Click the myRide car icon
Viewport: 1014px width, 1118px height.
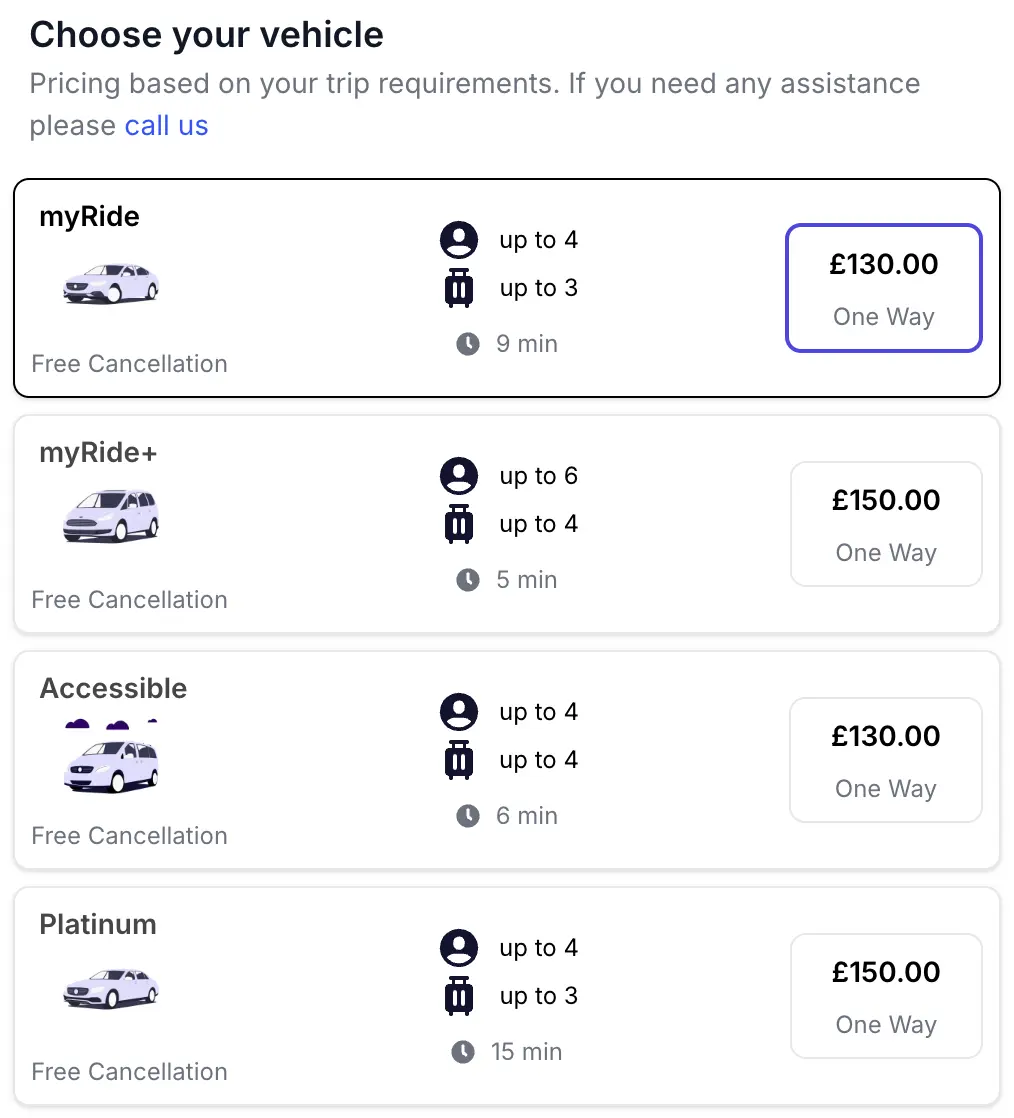[110, 283]
